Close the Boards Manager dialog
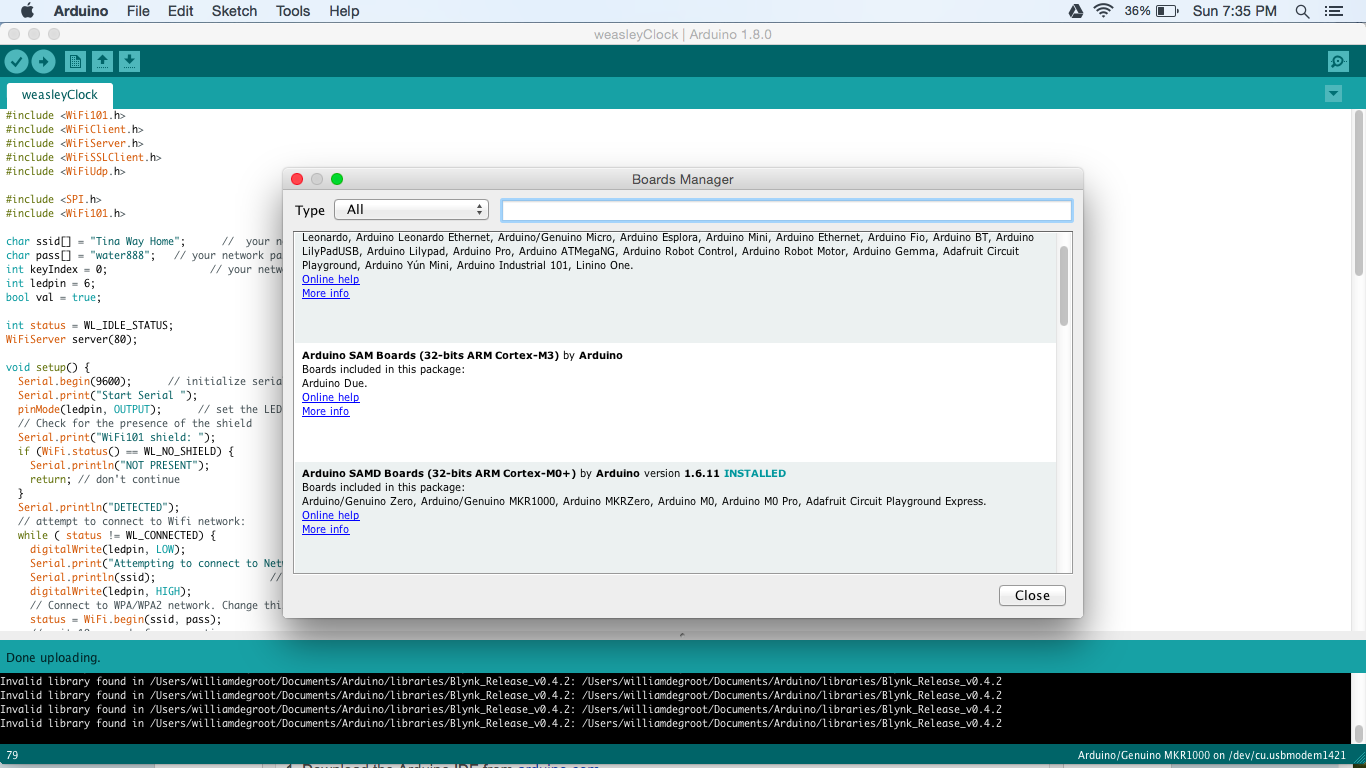The image size is (1366, 768). (x=1032, y=595)
